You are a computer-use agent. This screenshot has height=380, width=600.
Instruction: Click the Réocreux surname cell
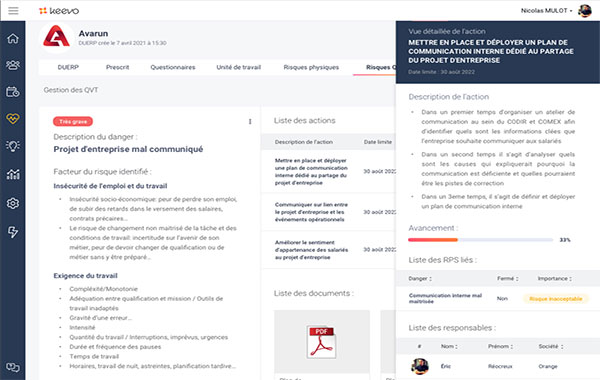[x=500, y=366]
